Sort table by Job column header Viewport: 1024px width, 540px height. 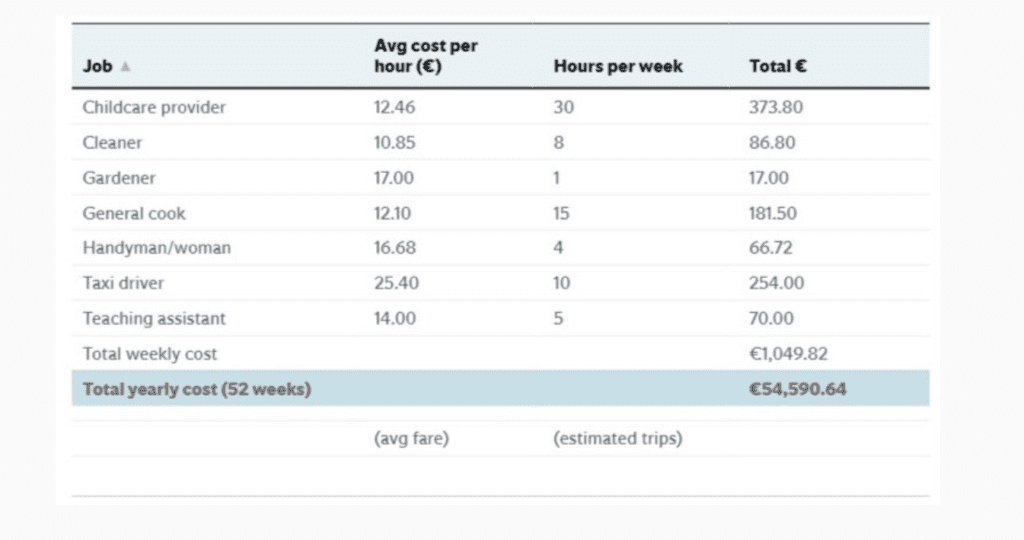coord(97,67)
